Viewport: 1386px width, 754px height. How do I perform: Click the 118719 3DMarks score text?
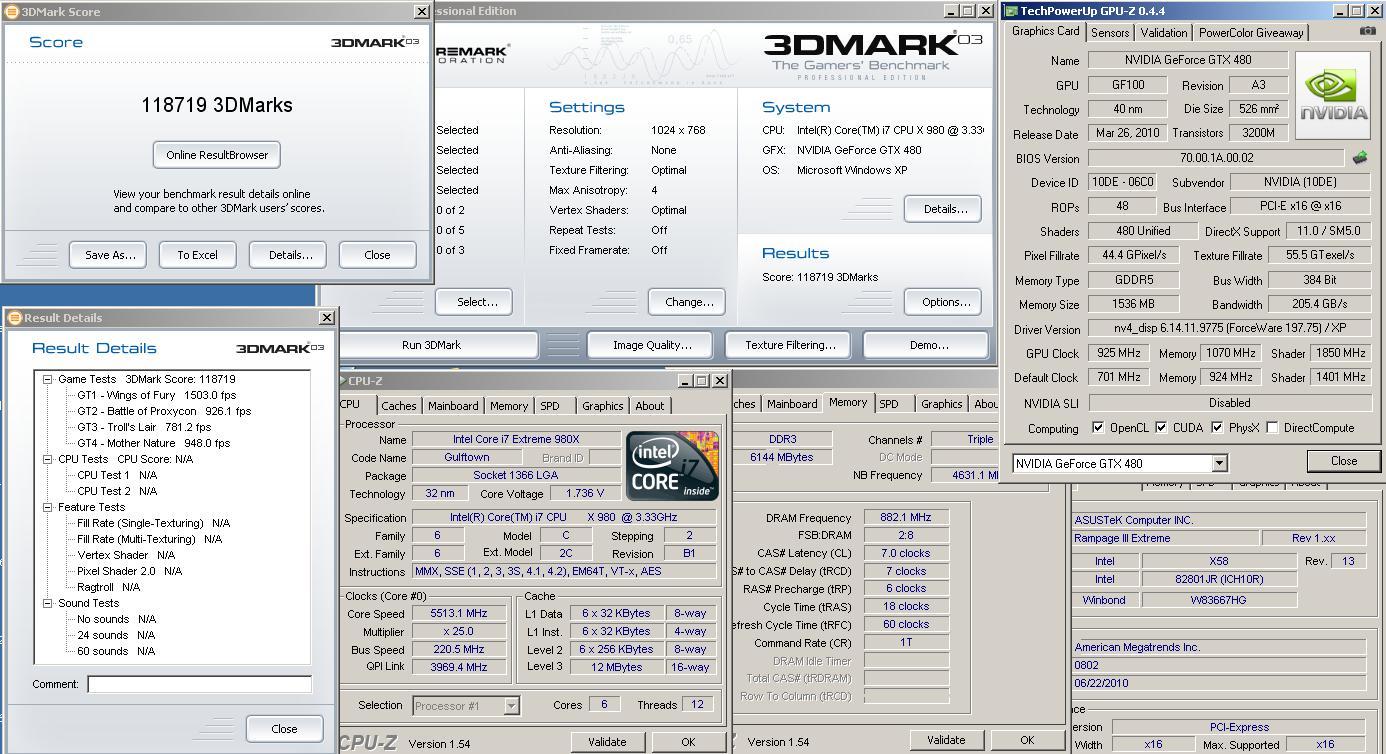(217, 105)
